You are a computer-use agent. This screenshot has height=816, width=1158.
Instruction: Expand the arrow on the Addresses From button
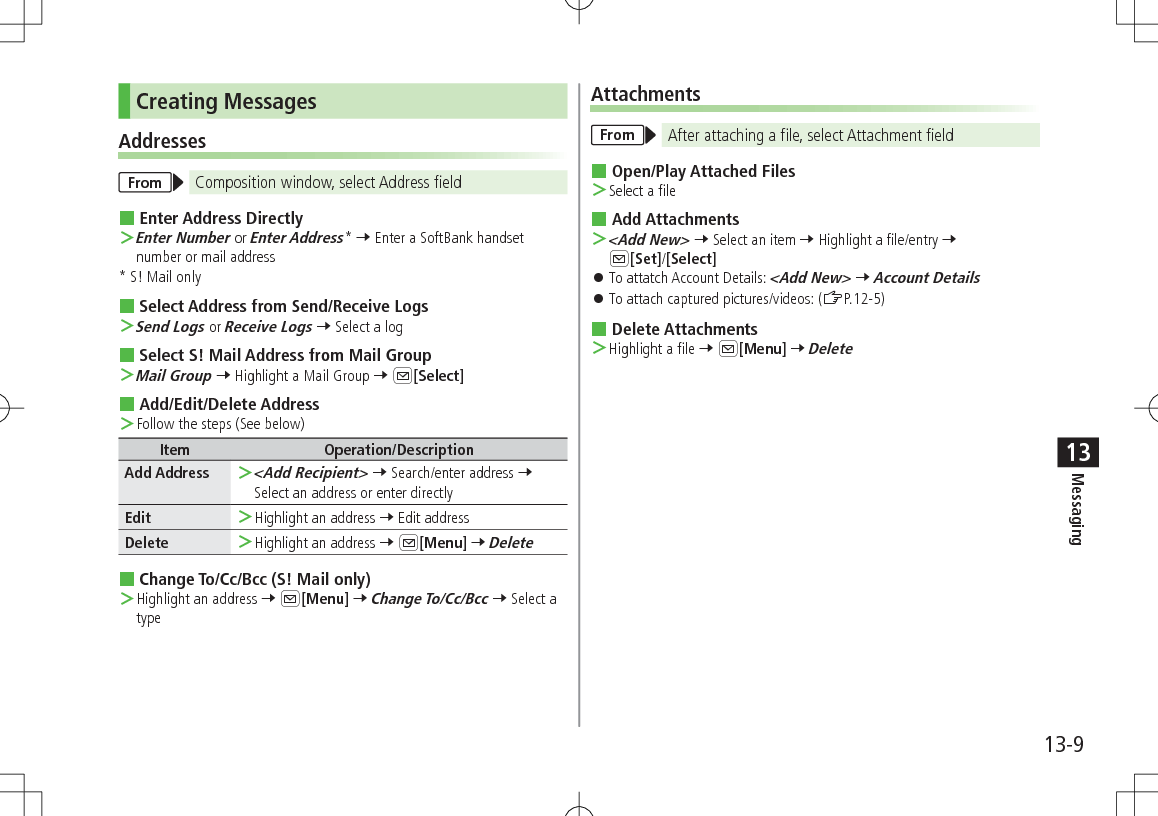point(175,182)
